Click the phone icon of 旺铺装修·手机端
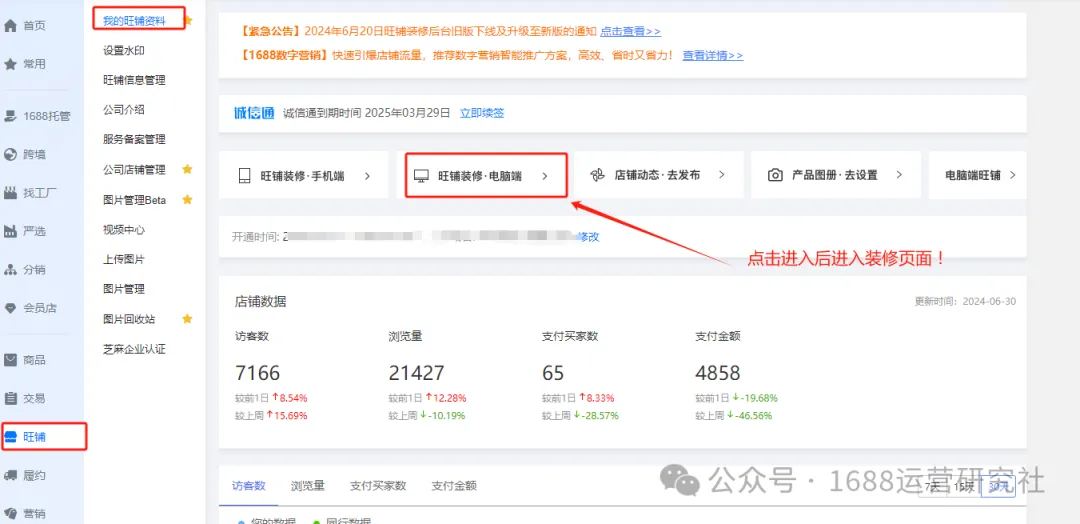 (245, 176)
